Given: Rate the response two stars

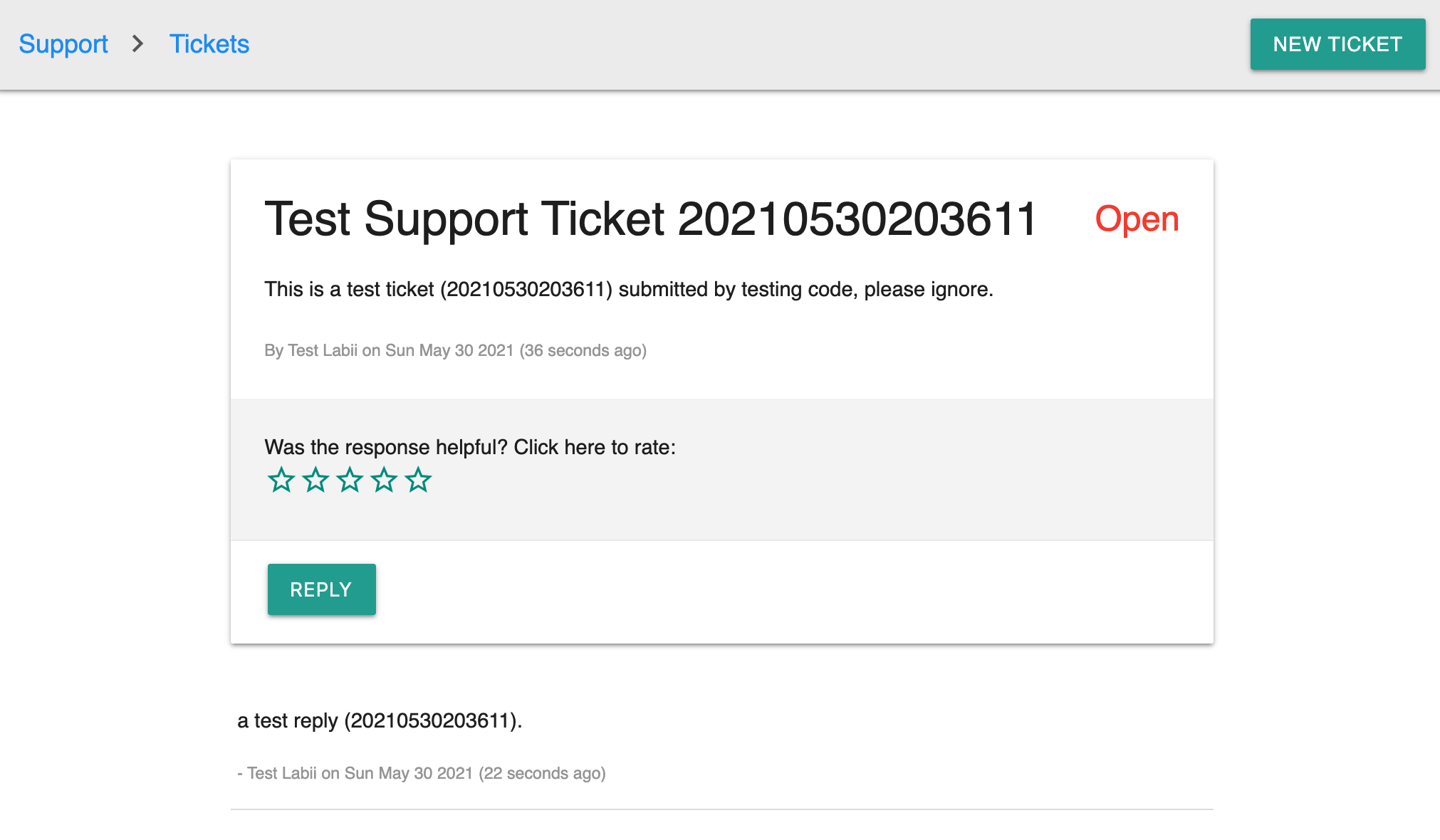Looking at the screenshot, I should pyautogui.click(x=315, y=481).
